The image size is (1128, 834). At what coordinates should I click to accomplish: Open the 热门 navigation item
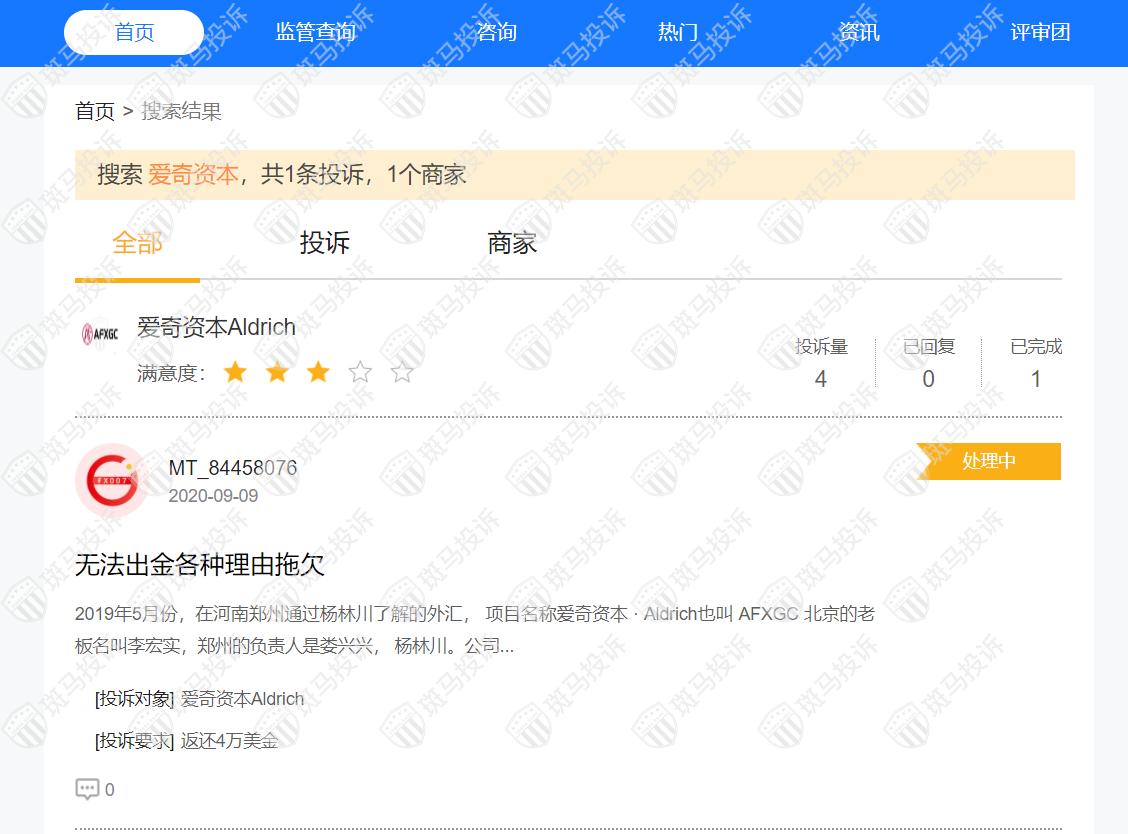[677, 32]
